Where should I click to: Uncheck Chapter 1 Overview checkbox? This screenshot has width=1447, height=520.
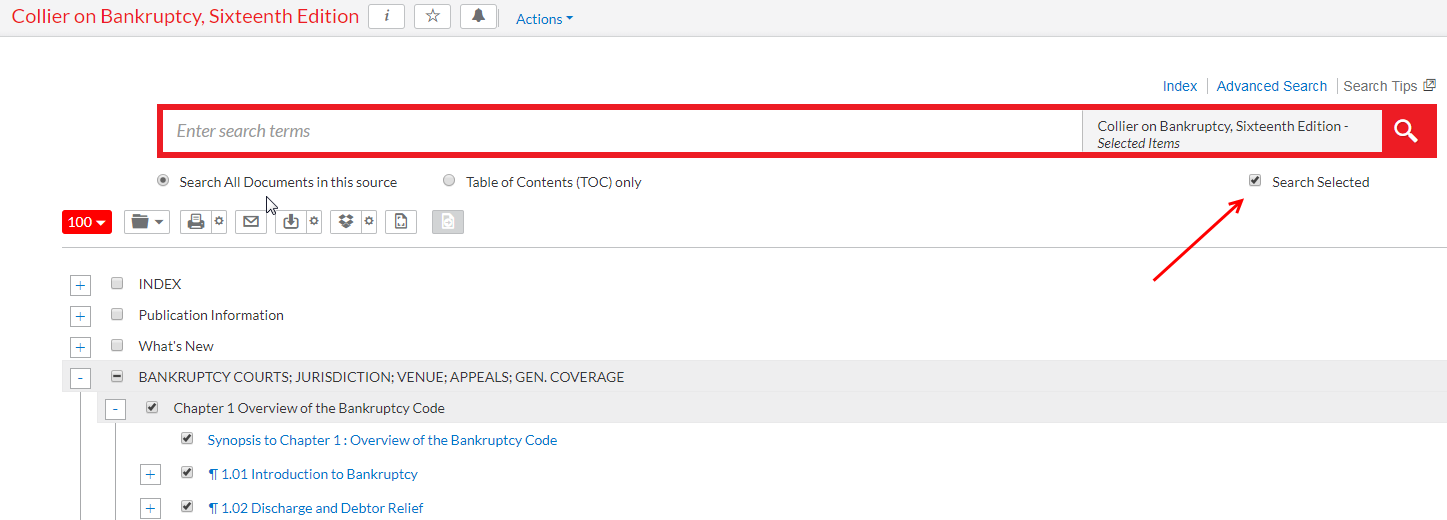point(152,407)
